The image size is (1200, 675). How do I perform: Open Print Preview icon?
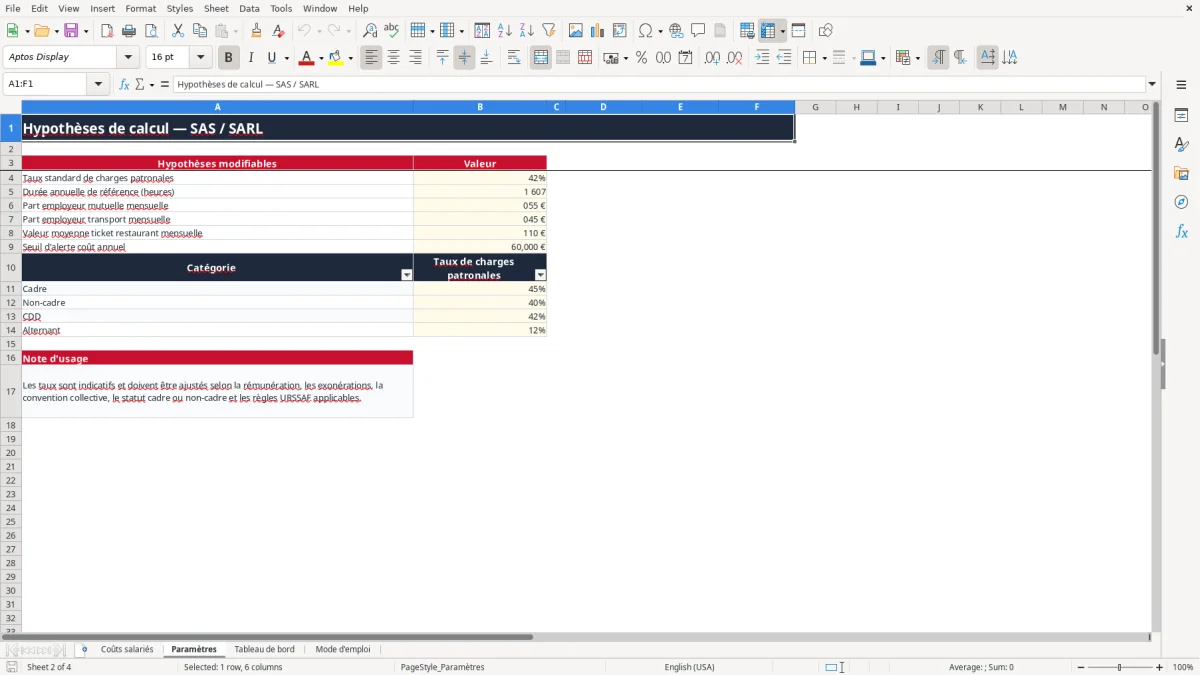[151, 31]
